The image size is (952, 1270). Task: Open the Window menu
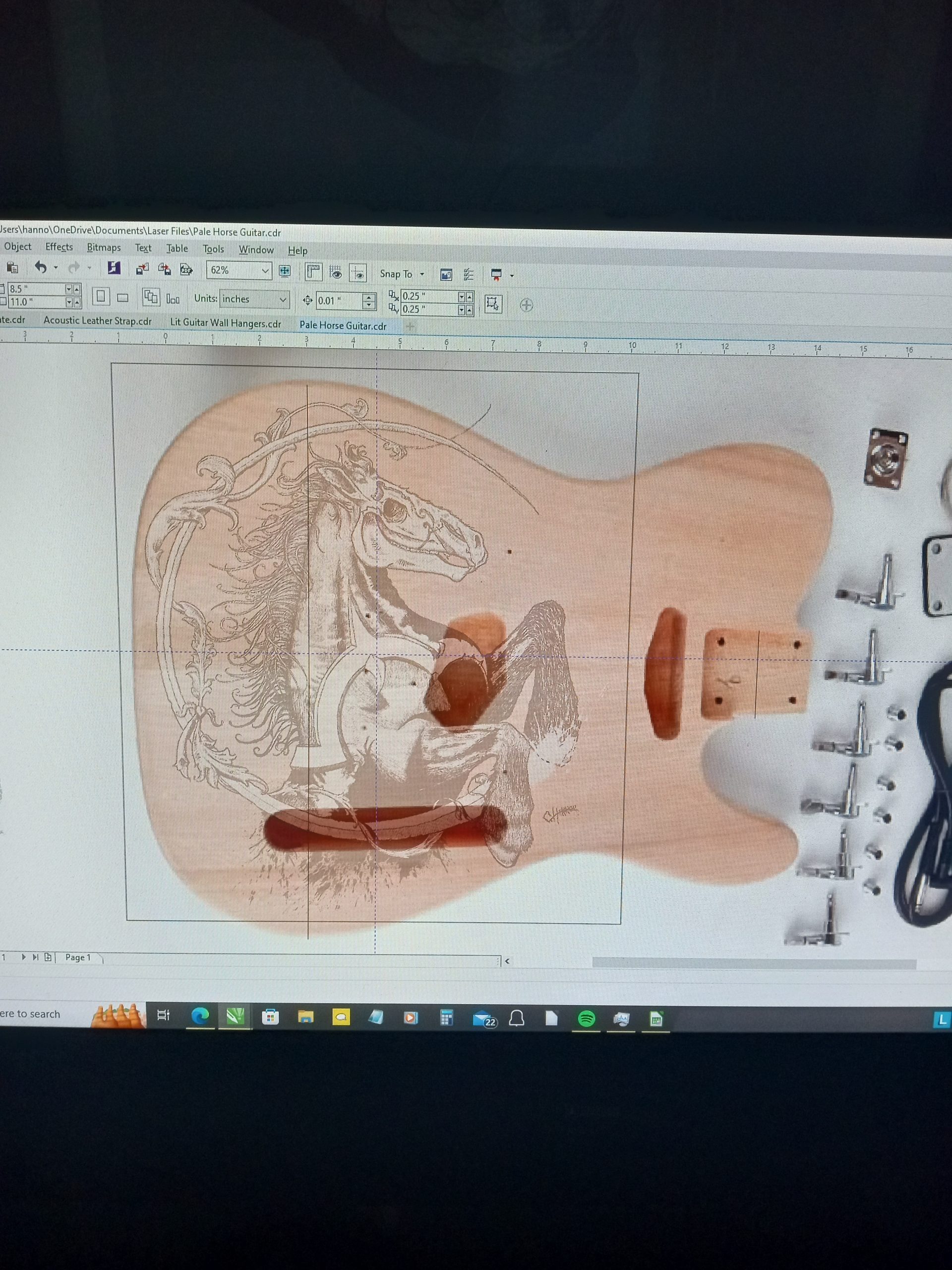(256, 250)
